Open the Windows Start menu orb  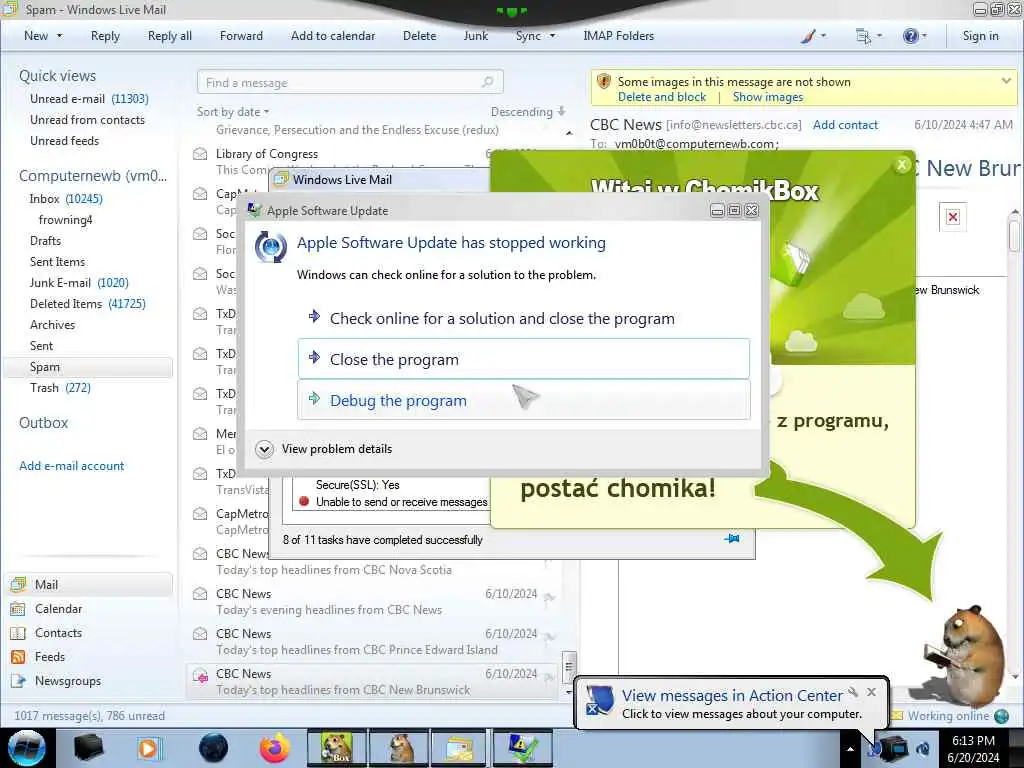click(x=26, y=748)
